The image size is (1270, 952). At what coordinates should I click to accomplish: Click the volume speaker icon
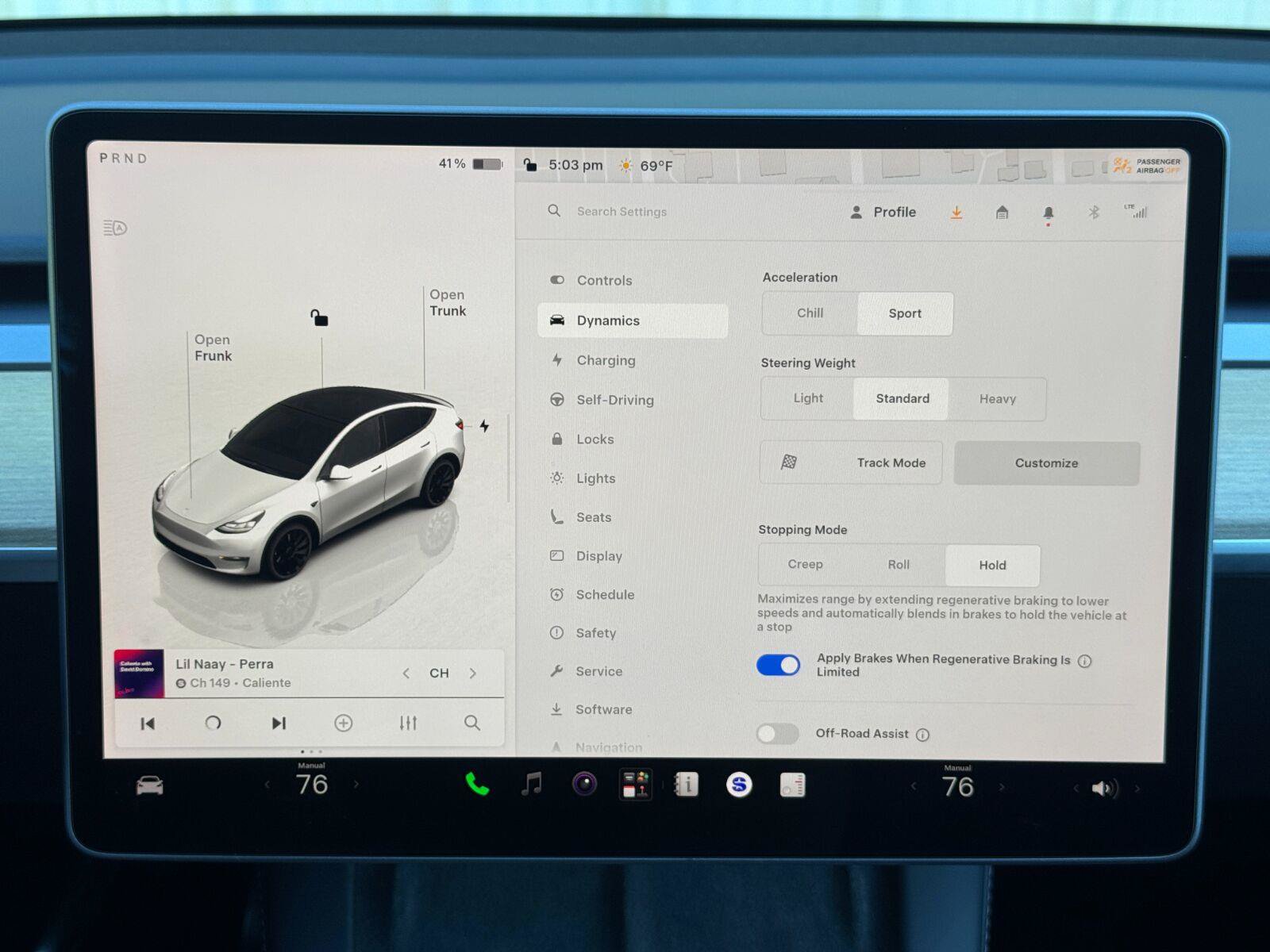1104,788
